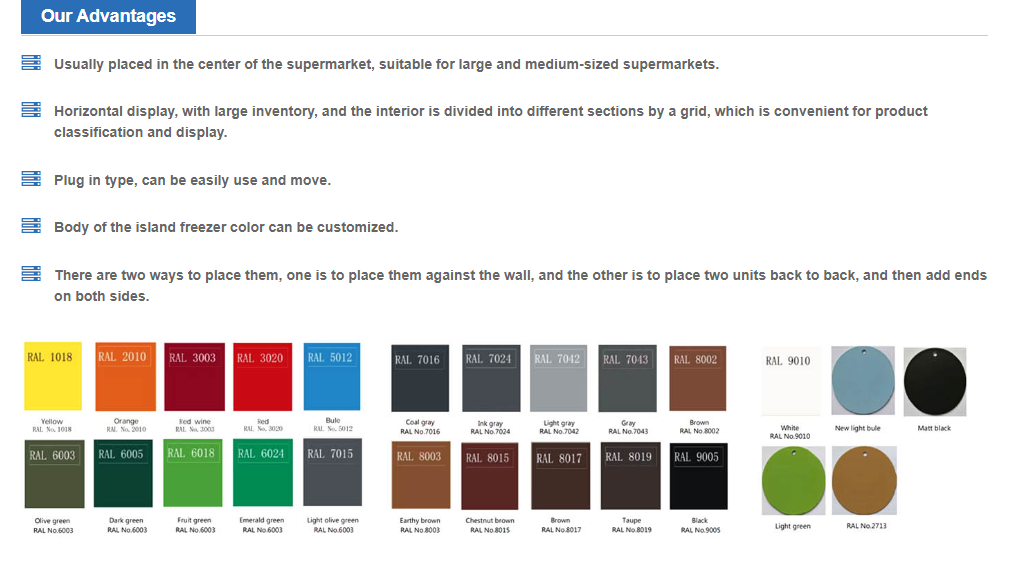Select the RAL 9010 white swatch
Viewport: 1017px width, 564px height.
coord(789,380)
